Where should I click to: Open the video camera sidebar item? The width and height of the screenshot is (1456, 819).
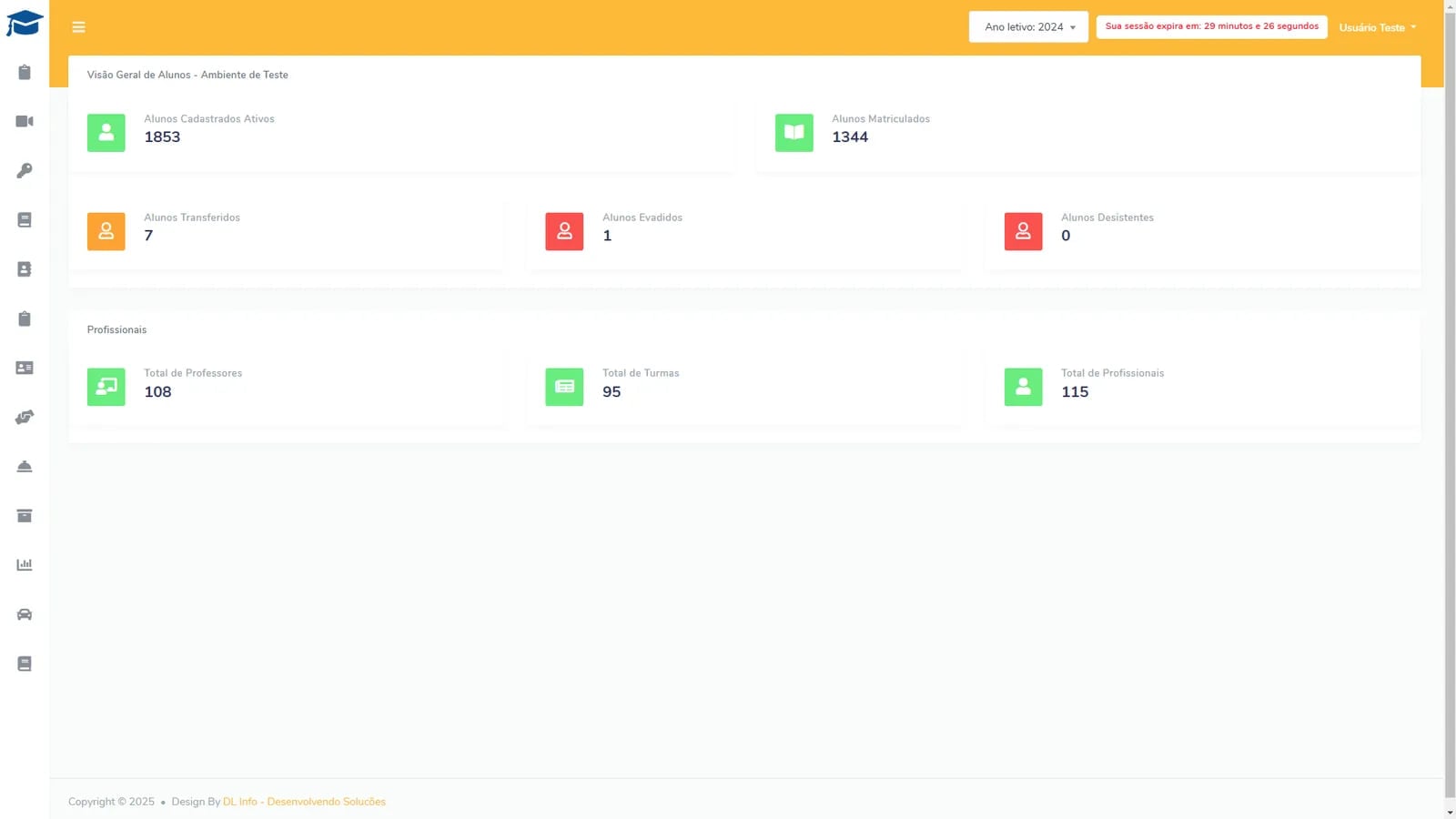(25, 121)
